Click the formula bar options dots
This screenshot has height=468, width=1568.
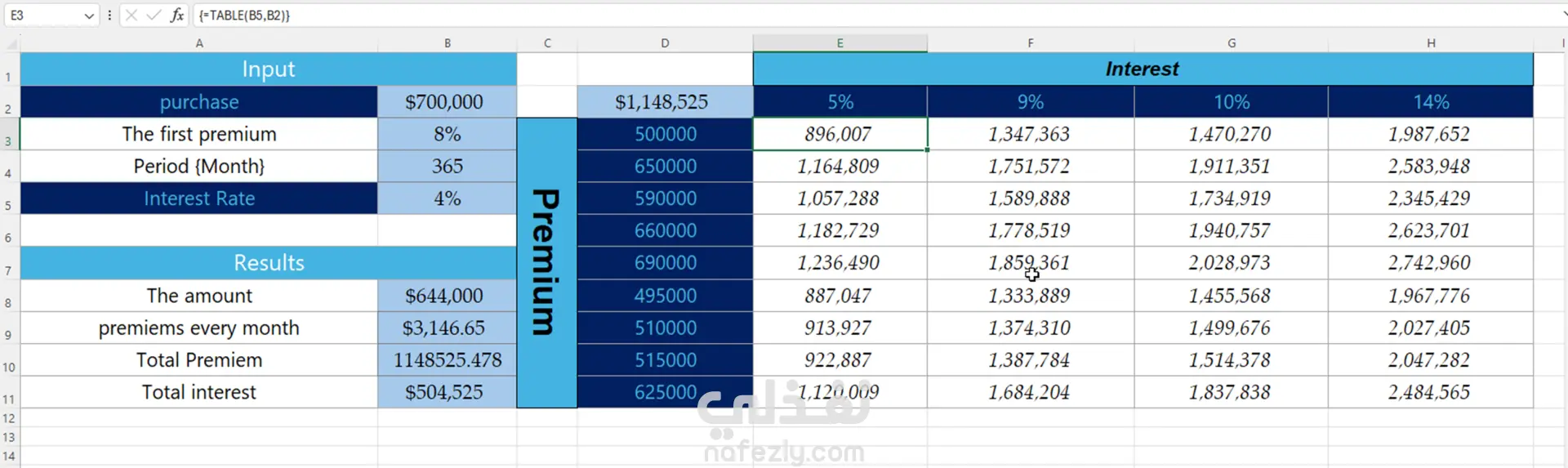tap(109, 16)
